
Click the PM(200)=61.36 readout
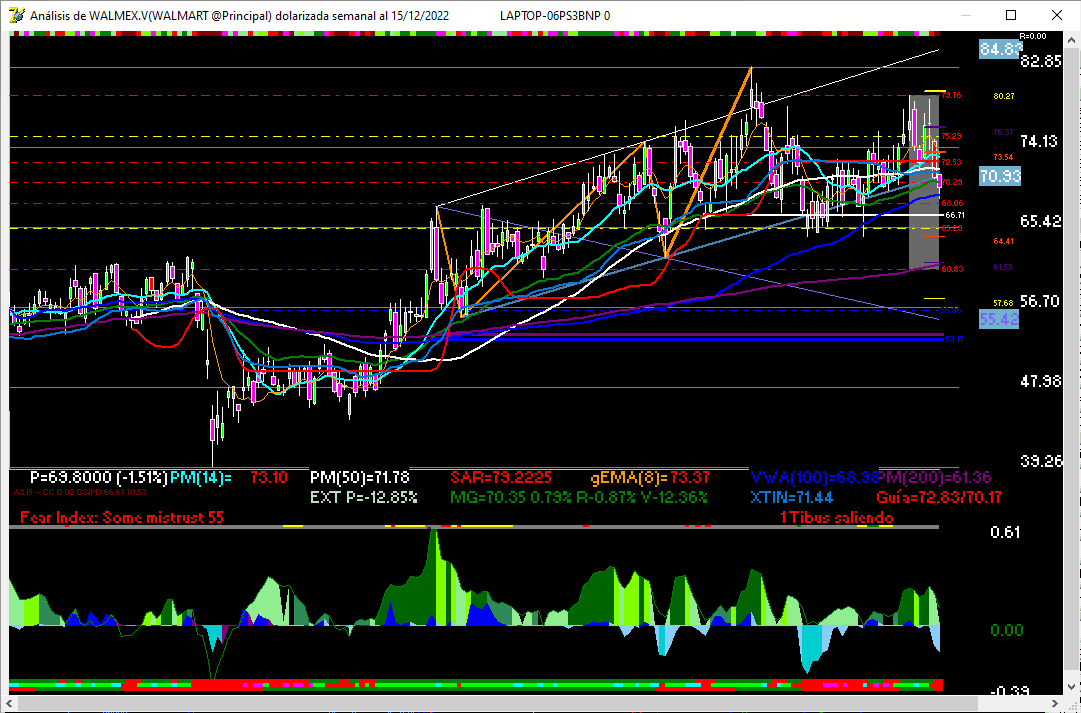point(934,477)
